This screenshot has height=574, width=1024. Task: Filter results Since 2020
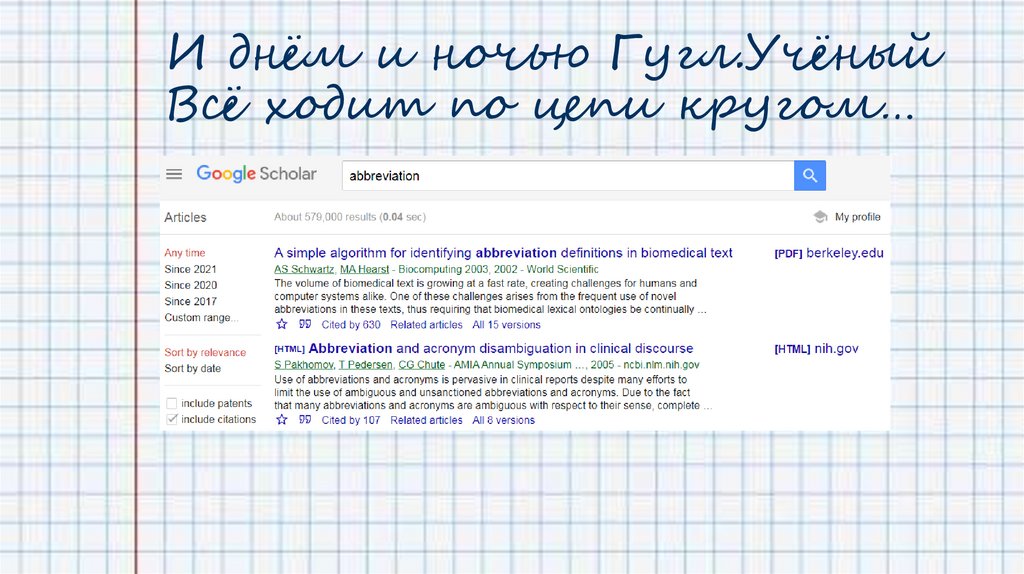pyautogui.click(x=191, y=285)
